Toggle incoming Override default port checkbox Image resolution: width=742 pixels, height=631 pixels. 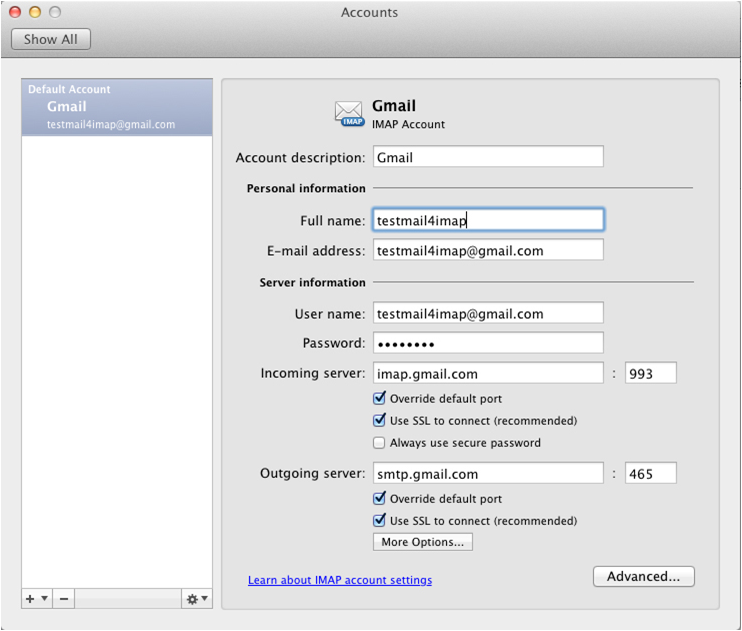(379, 398)
